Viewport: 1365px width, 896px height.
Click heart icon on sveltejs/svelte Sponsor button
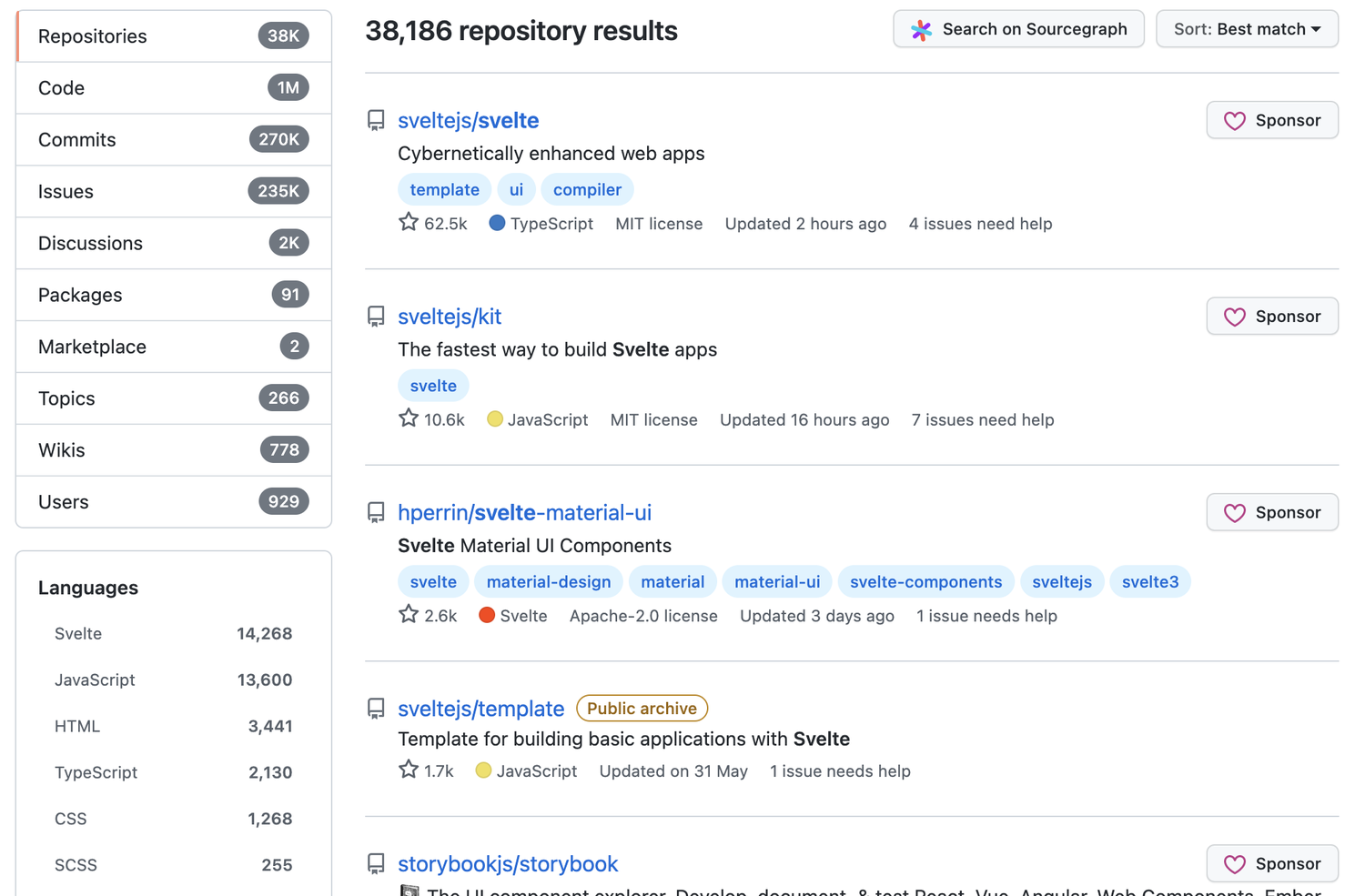coord(1234,121)
